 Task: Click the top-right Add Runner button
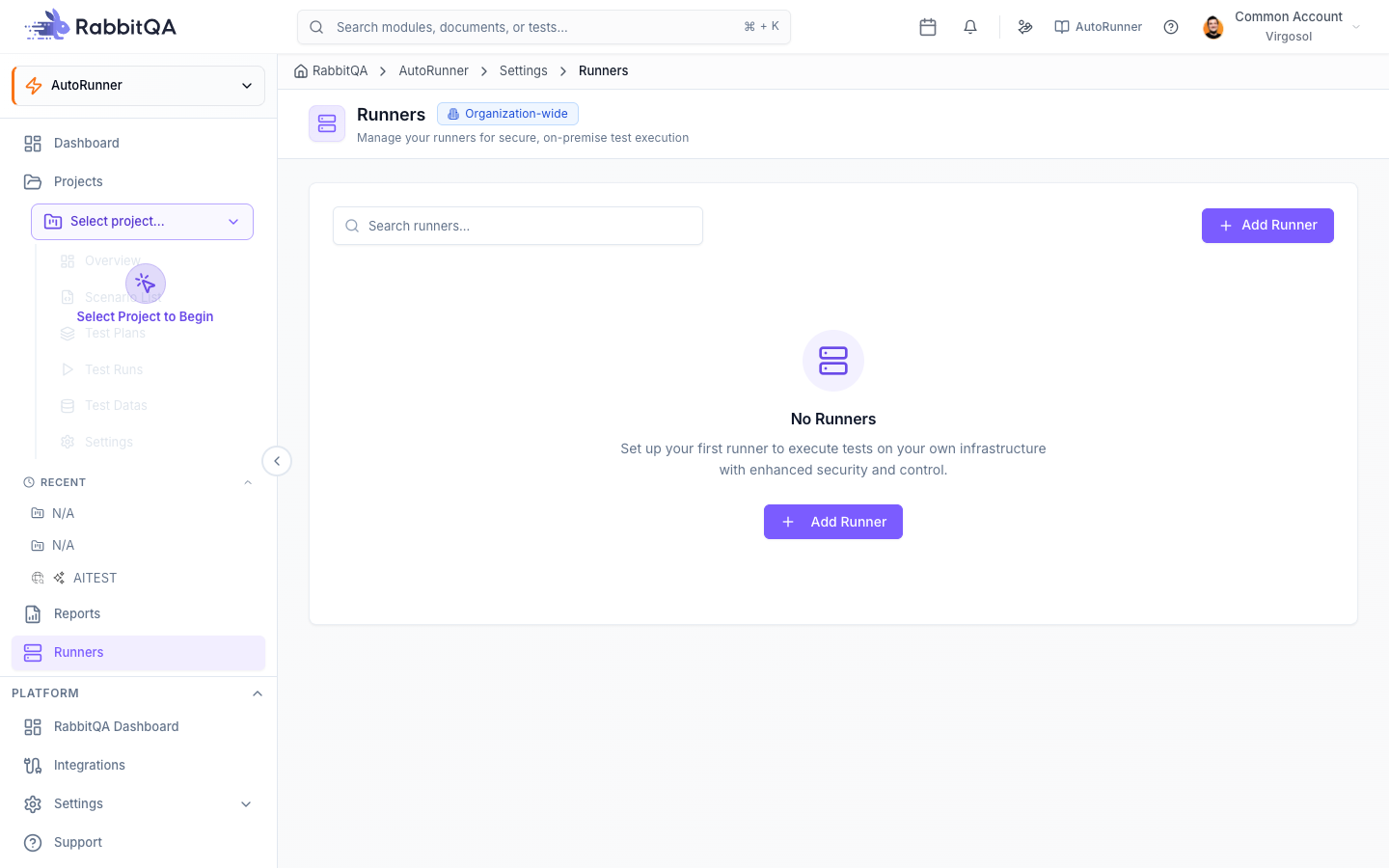tap(1267, 226)
